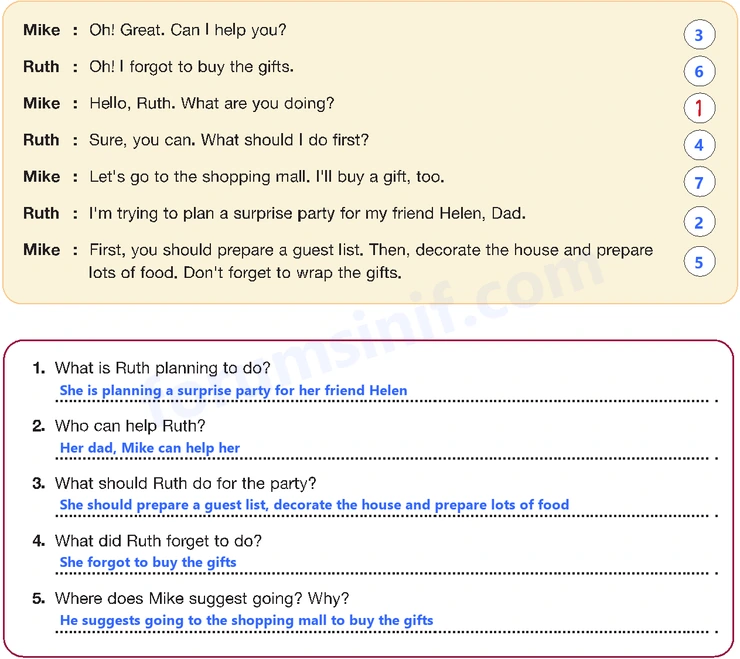The width and height of the screenshot is (740, 659).
Task: Click question "Where does Mike suggest going? Why?"
Action: 202,599
